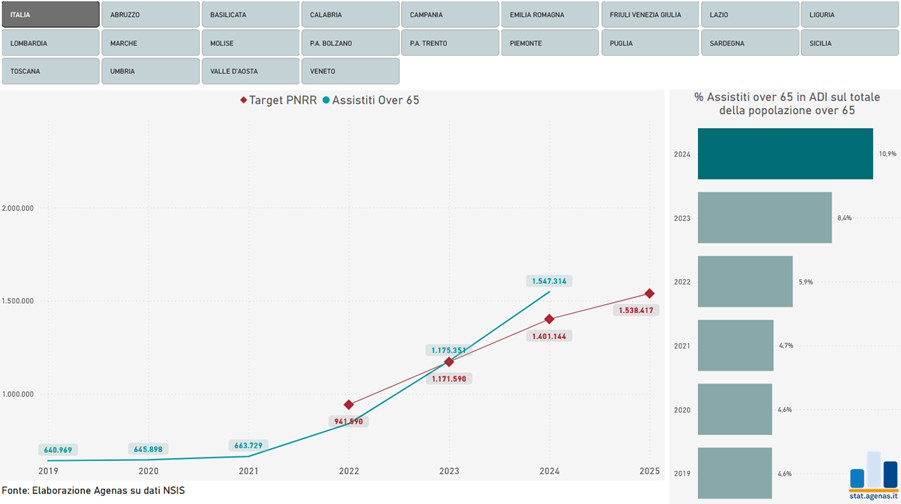Select the ITALIA region filter

(x=50, y=15)
